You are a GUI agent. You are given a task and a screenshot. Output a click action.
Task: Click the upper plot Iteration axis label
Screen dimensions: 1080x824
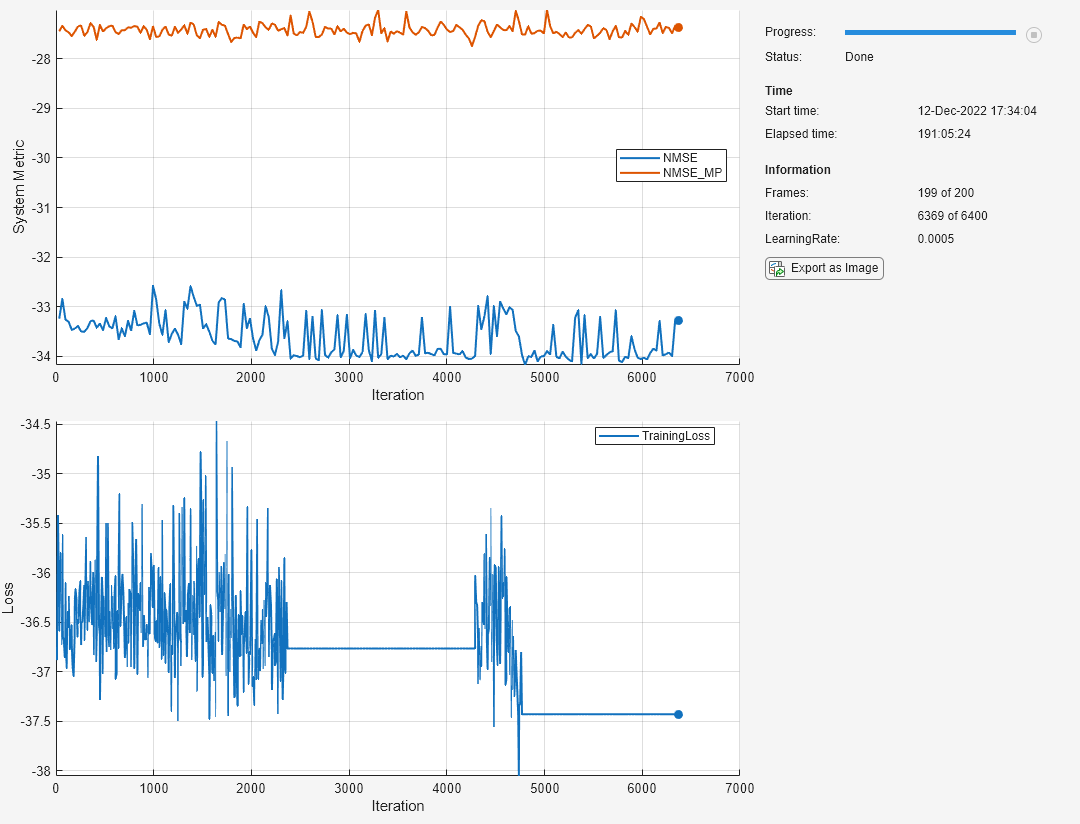397,395
